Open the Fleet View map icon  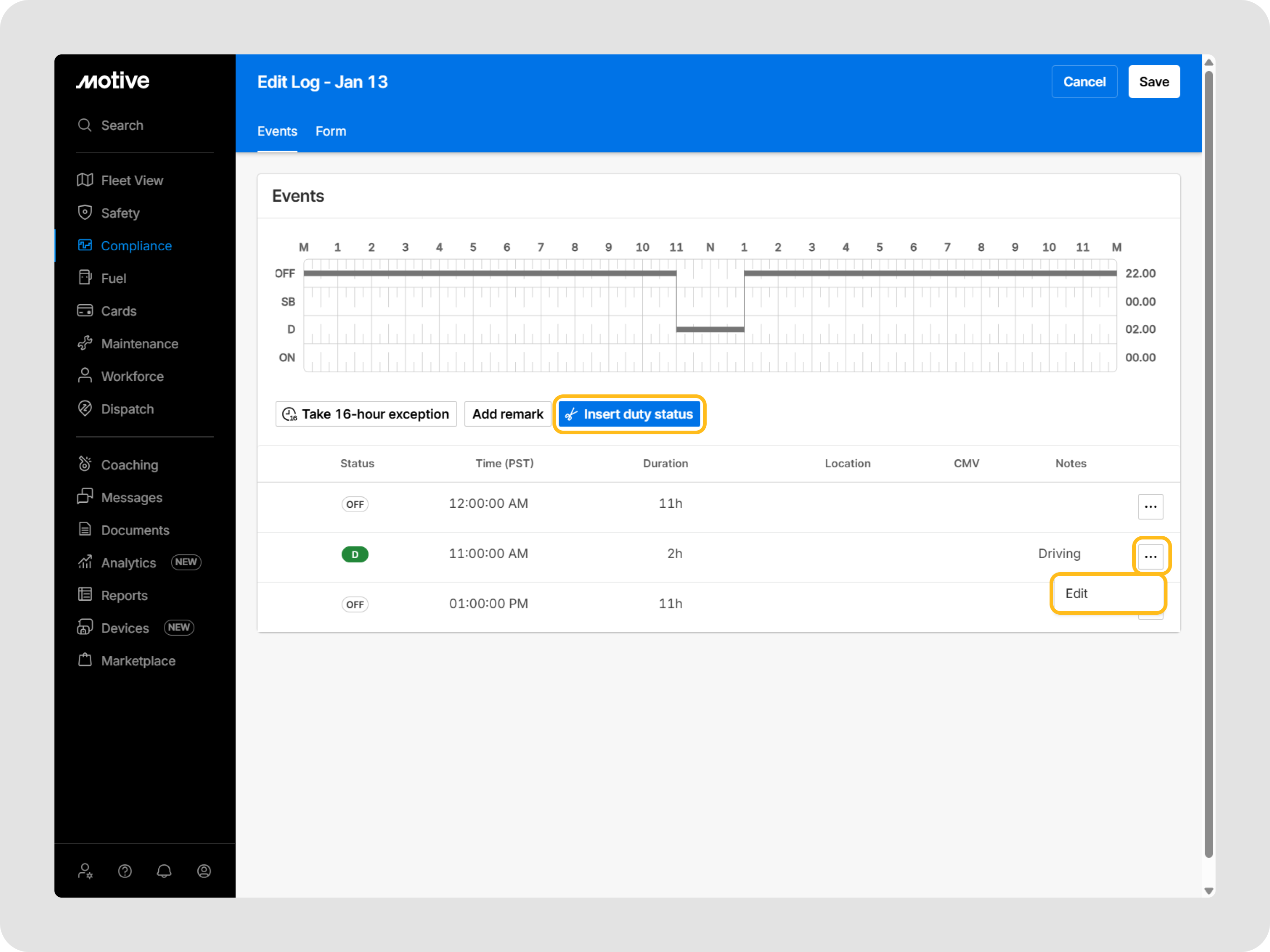click(85, 180)
